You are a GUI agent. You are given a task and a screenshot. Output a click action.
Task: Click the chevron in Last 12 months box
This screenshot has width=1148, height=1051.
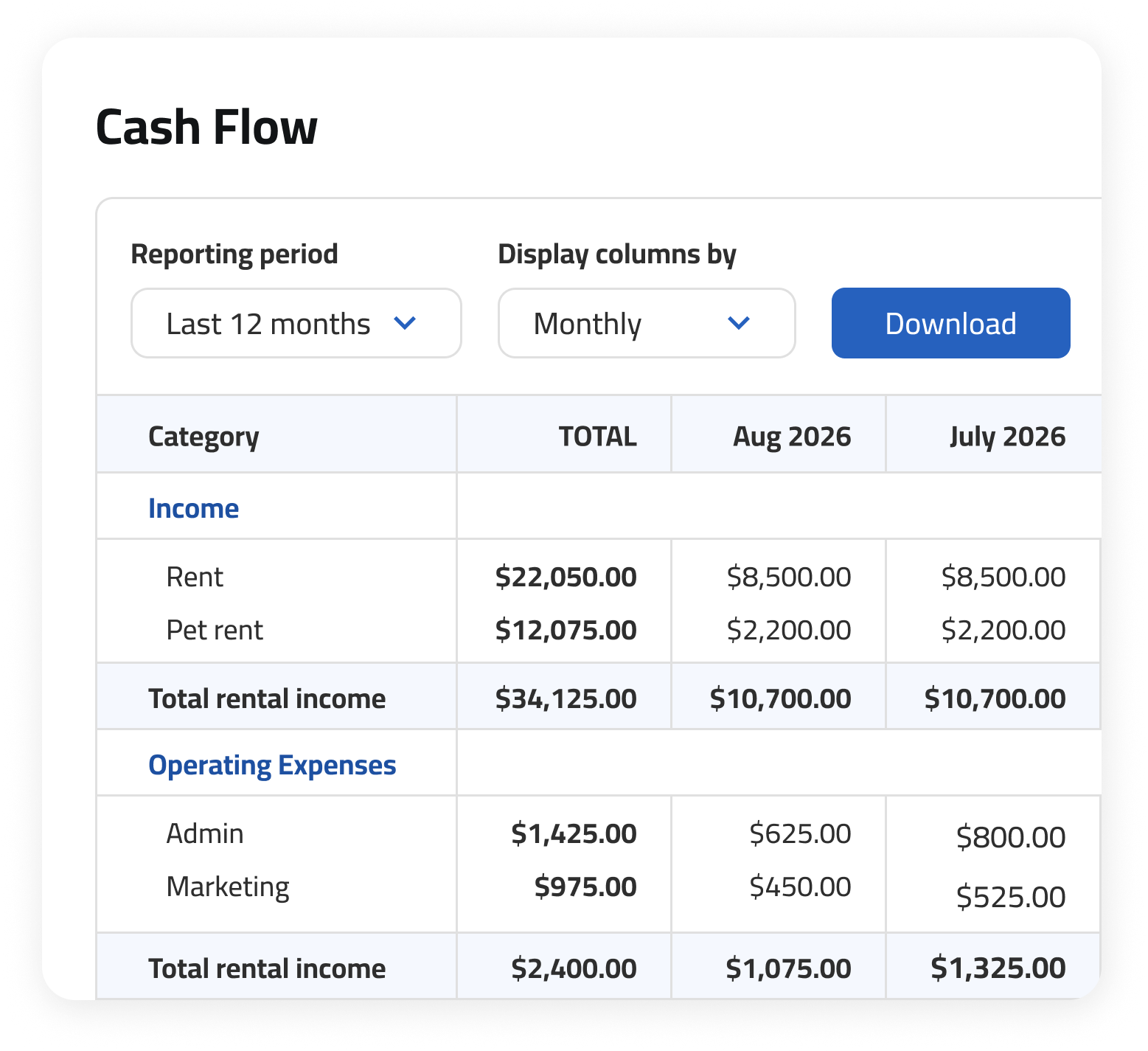click(405, 323)
